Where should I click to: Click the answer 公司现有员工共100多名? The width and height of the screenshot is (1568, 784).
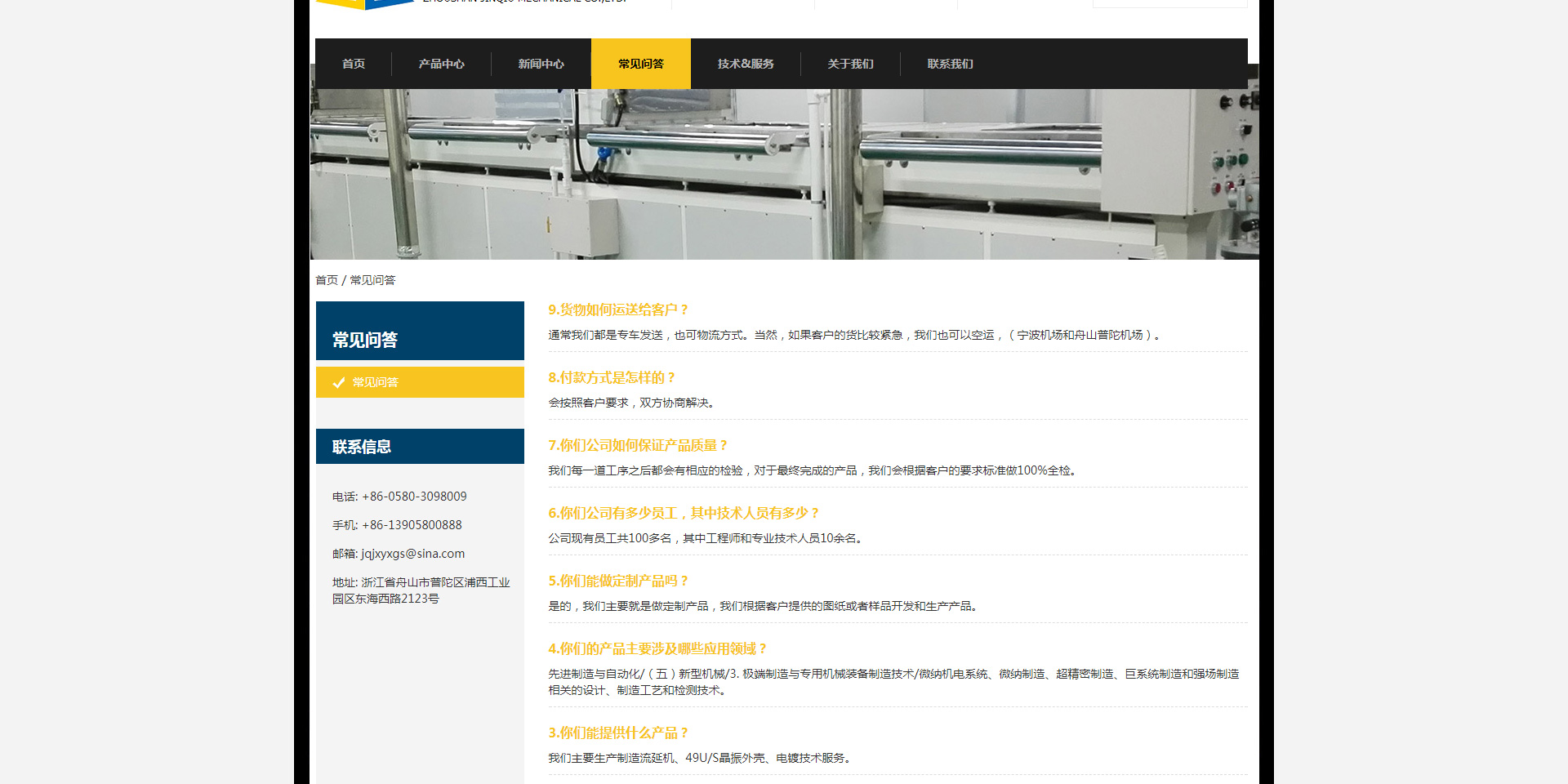click(706, 539)
